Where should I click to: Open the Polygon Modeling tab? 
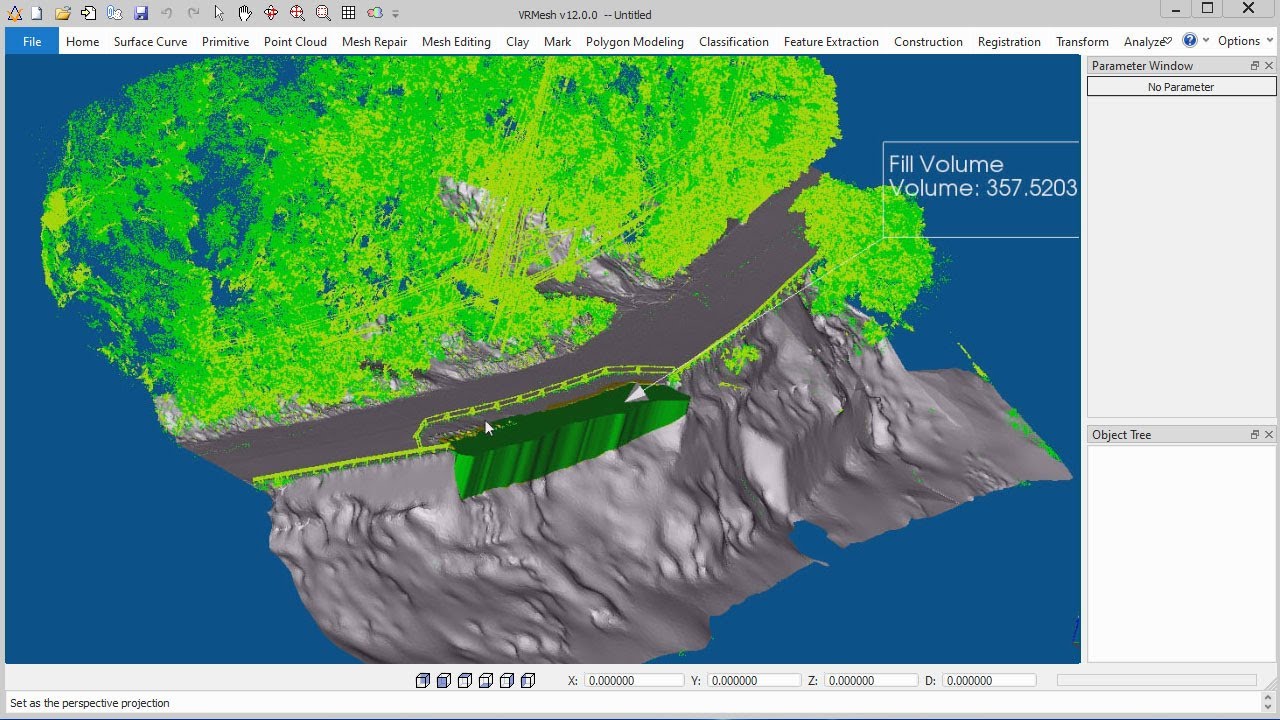click(x=634, y=41)
